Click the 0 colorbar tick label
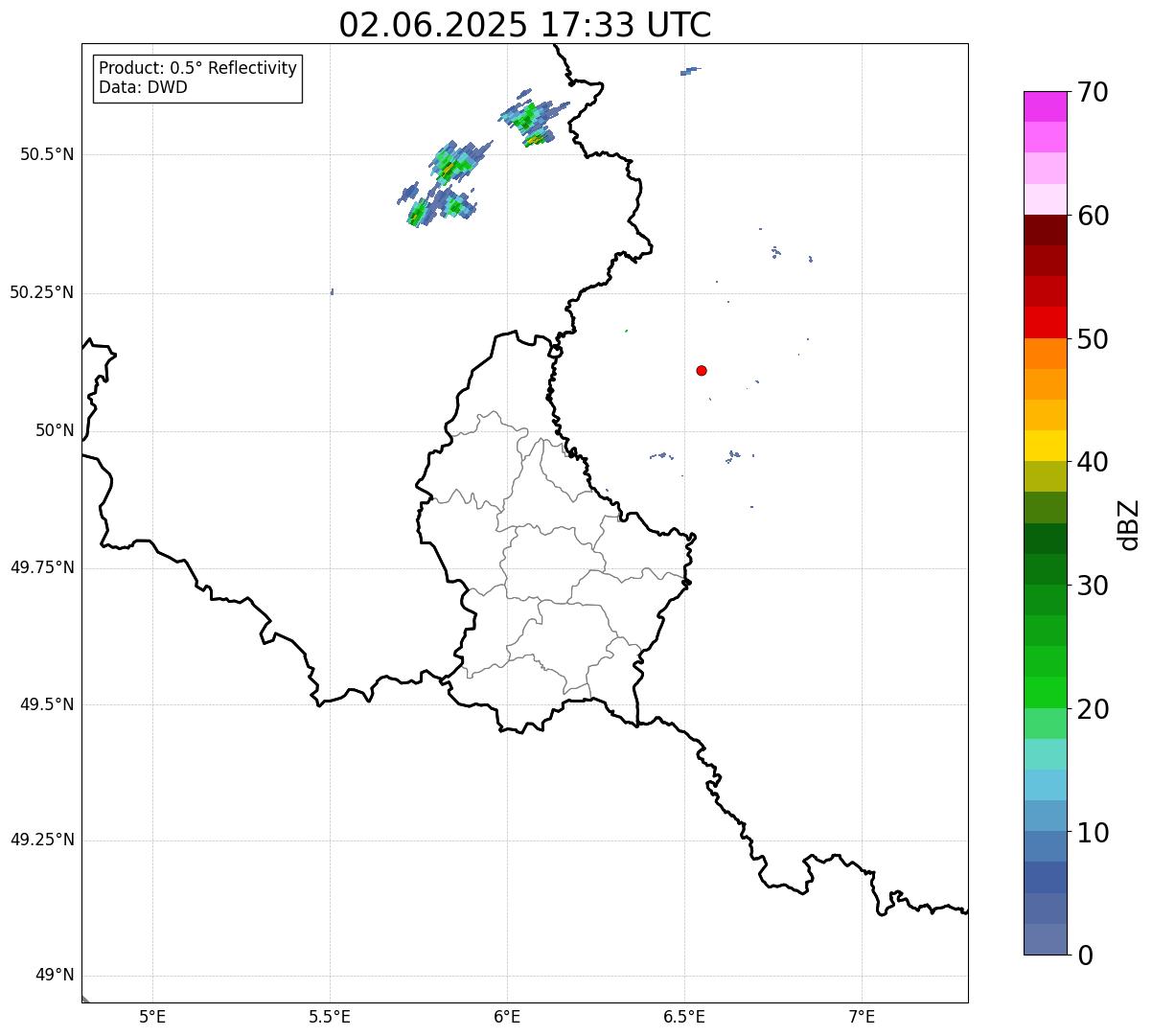 [1085, 955]
